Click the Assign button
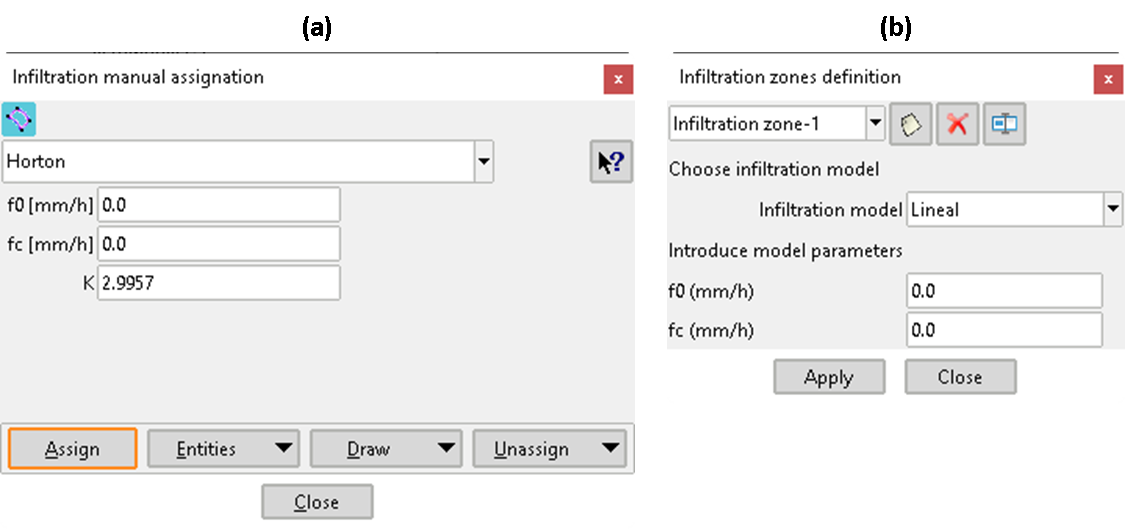The image size is (1125, 529). (x=72, y=449)
